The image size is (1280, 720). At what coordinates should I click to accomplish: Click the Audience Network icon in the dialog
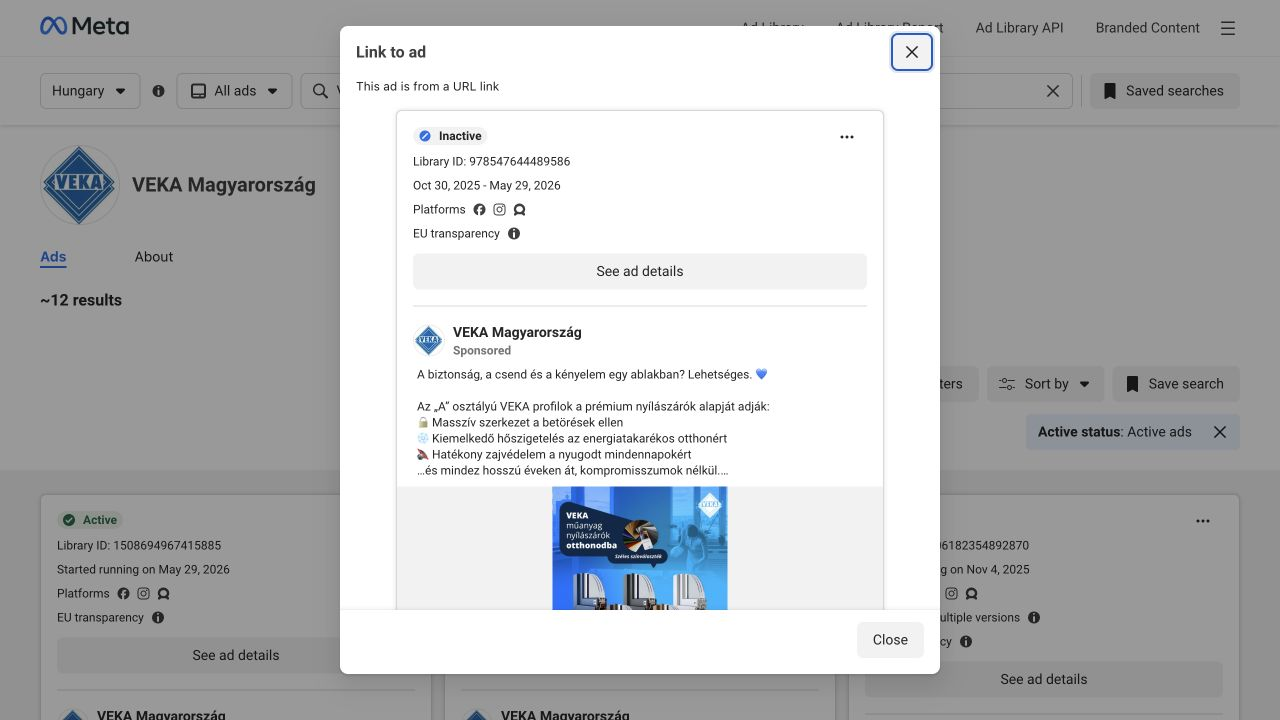[519, 210]
